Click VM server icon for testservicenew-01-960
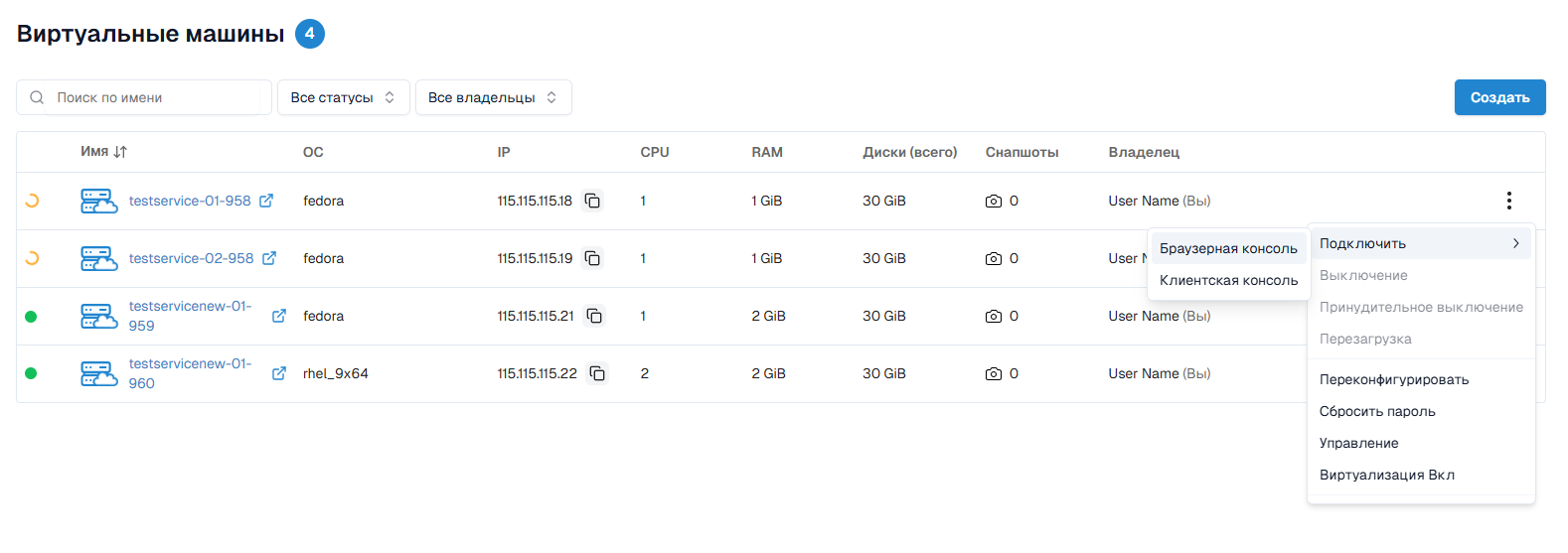Image resolution: width=1568 pixels, height=553 pixels. coord(99,373)
